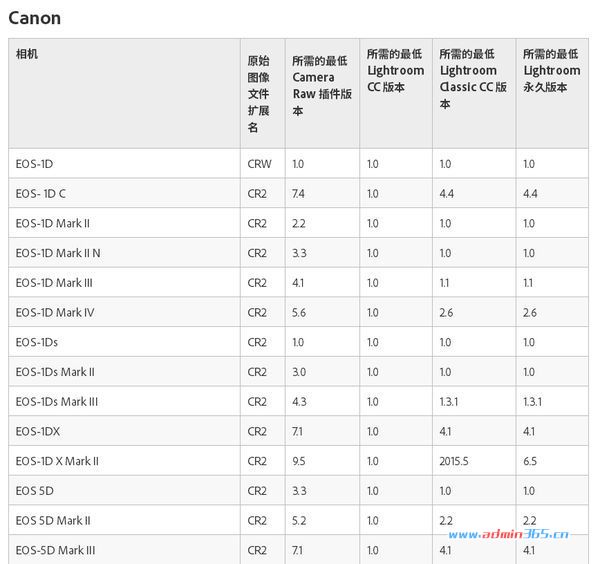Click Camera Raw version 5.6 cell
Viewport: 600px width, 564px height.
pos(299,313)
